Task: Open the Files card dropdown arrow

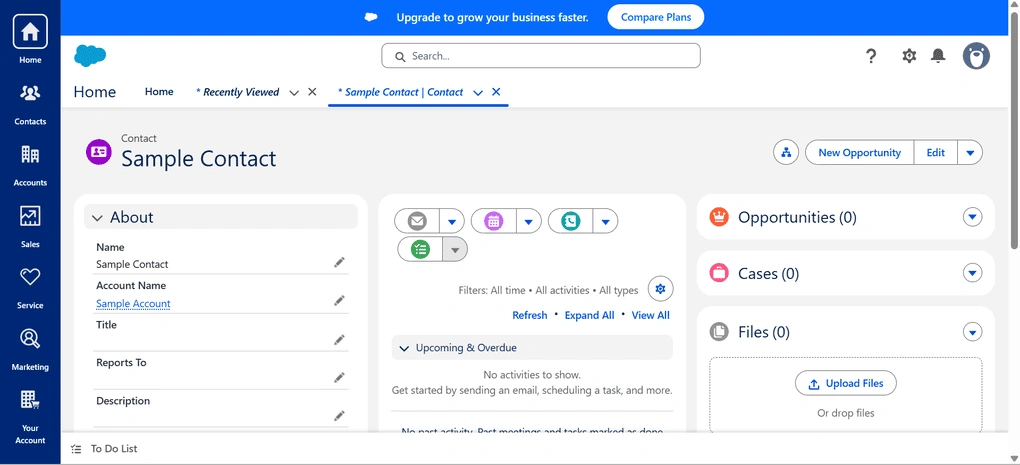Action: coord(973,332)
